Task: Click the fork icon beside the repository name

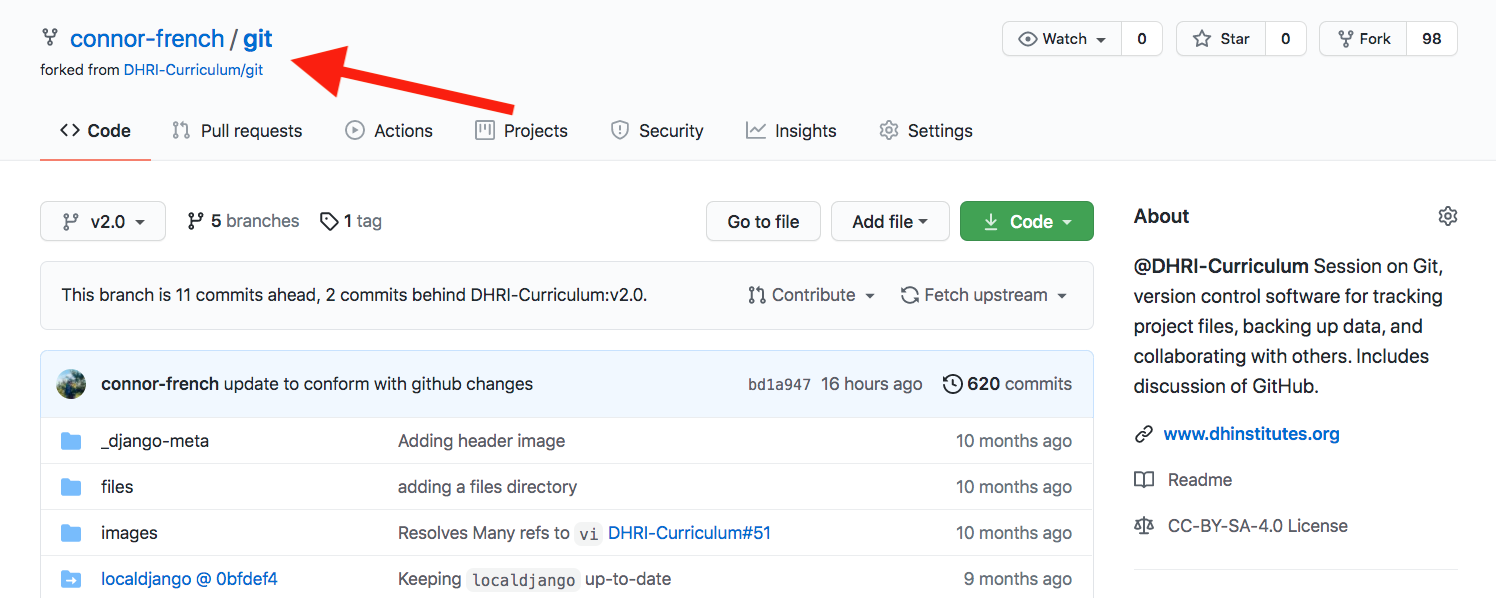Action: point(49,38)
